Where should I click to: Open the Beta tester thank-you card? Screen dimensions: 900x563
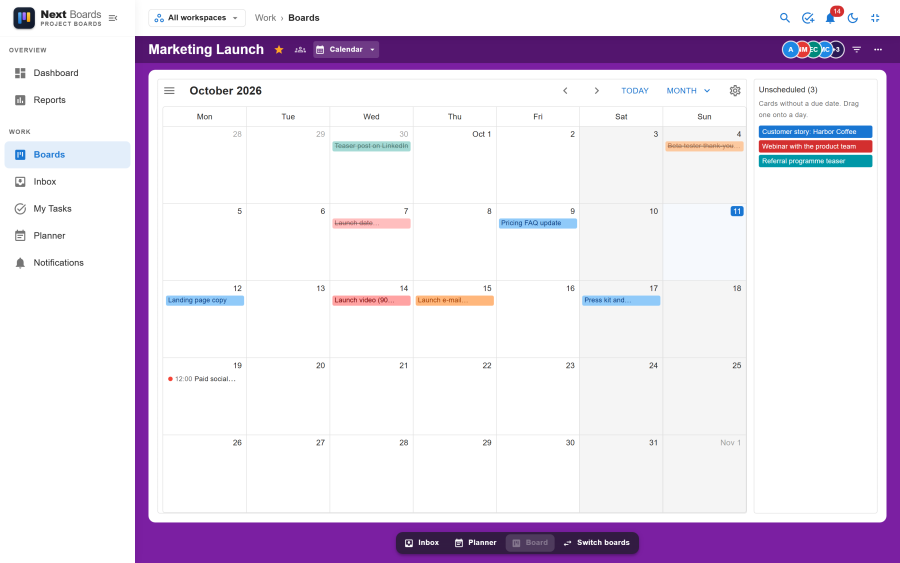pos(704,146)
